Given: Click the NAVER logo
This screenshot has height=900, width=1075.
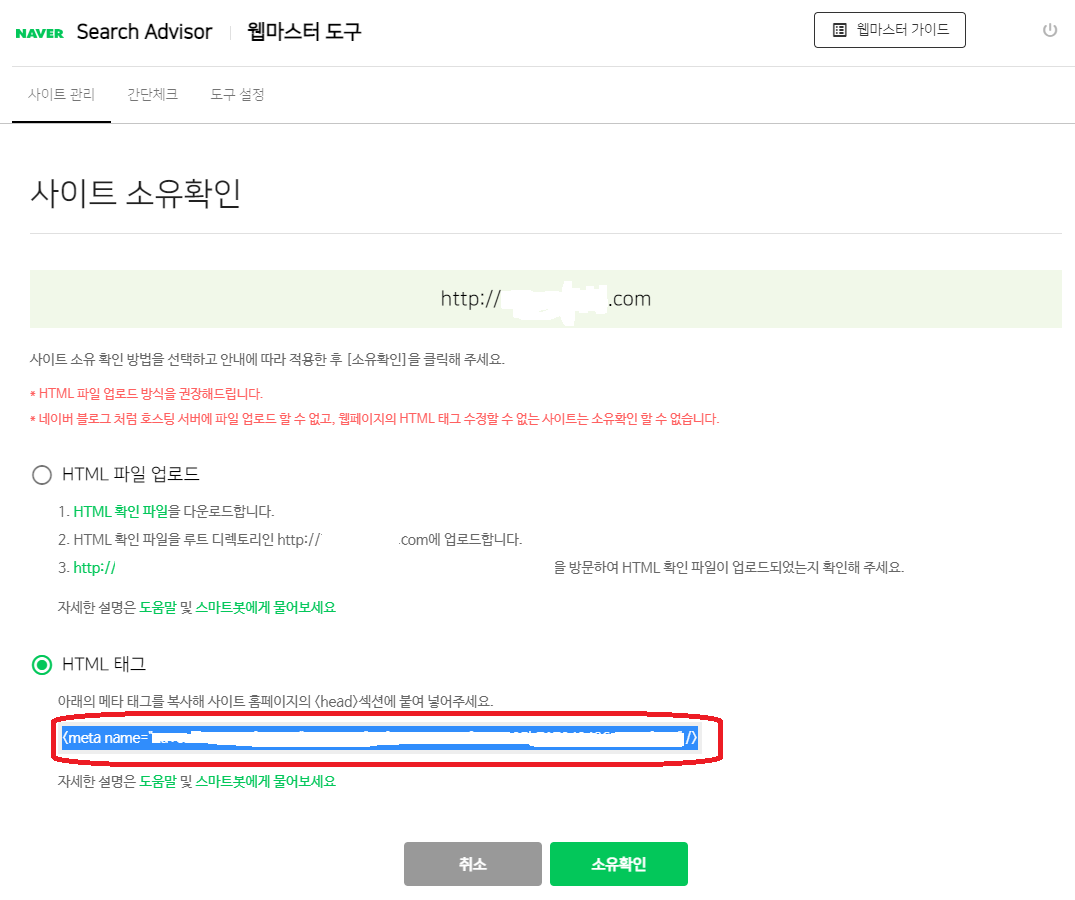Looking at the screenshot, I should tap(38, 31).
